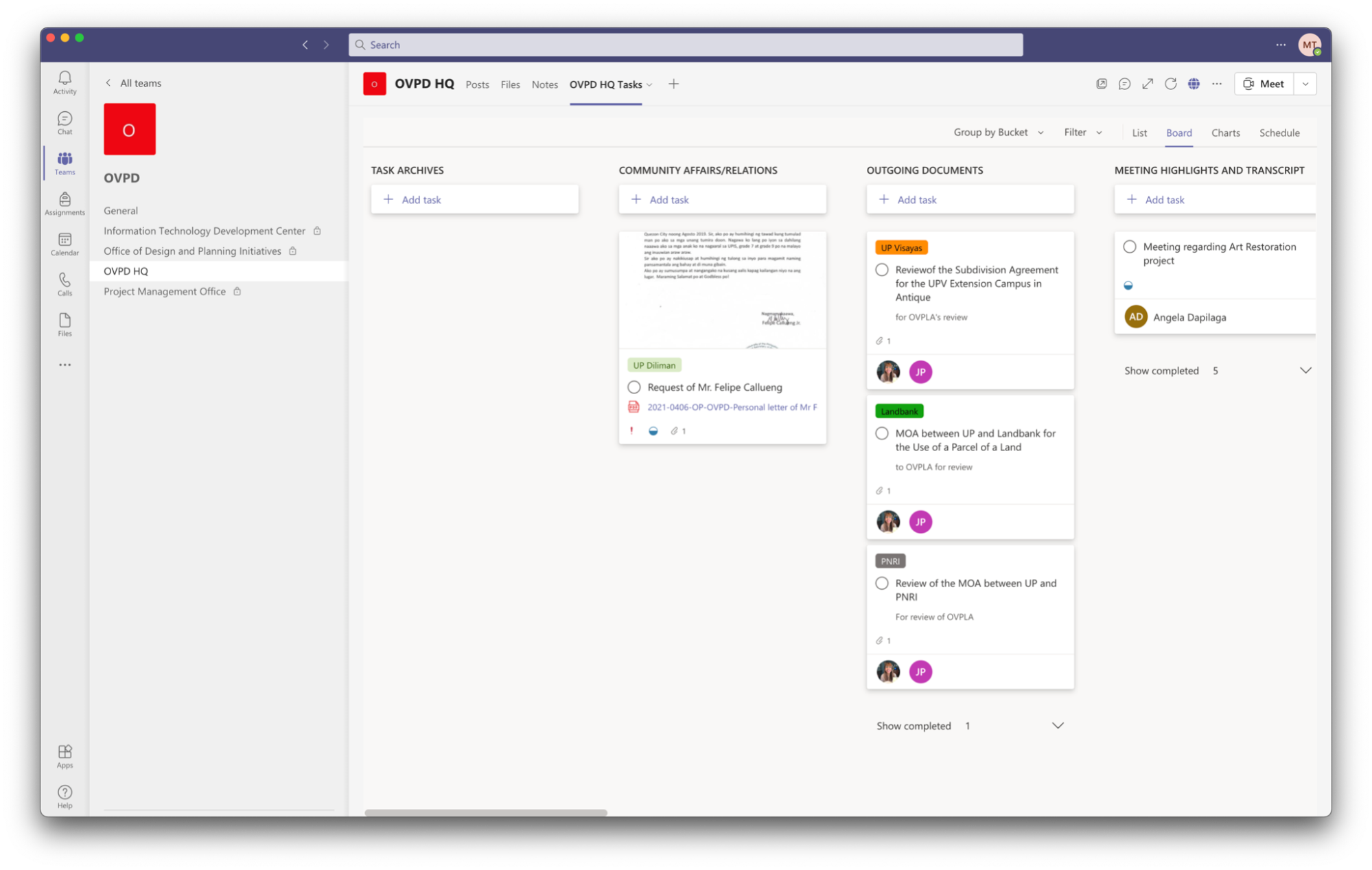
Task: Open the Meet button dropdown arrow
Action: [1305, 84]
